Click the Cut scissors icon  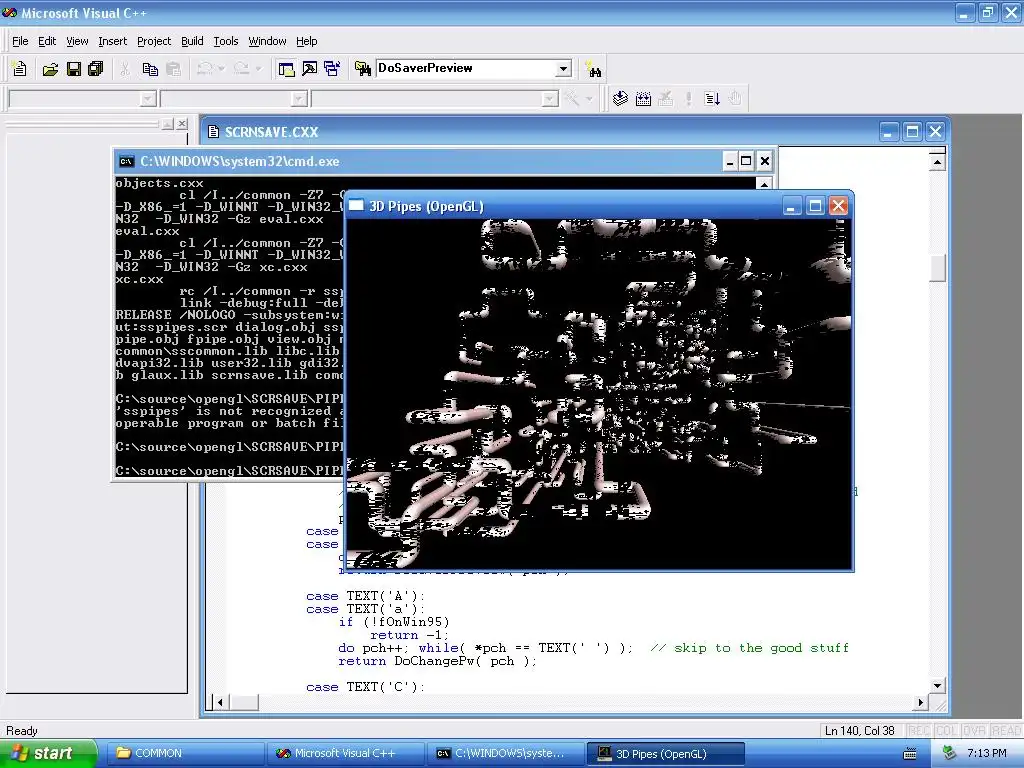tap(125, 69)
